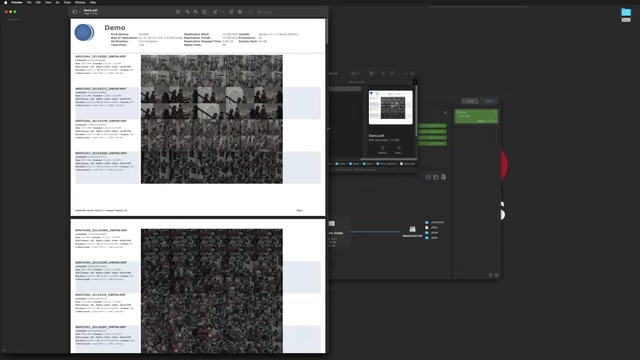Click the blue button in the app header
The height and width of the screenshot is (360, 640).
coord(489,101)
